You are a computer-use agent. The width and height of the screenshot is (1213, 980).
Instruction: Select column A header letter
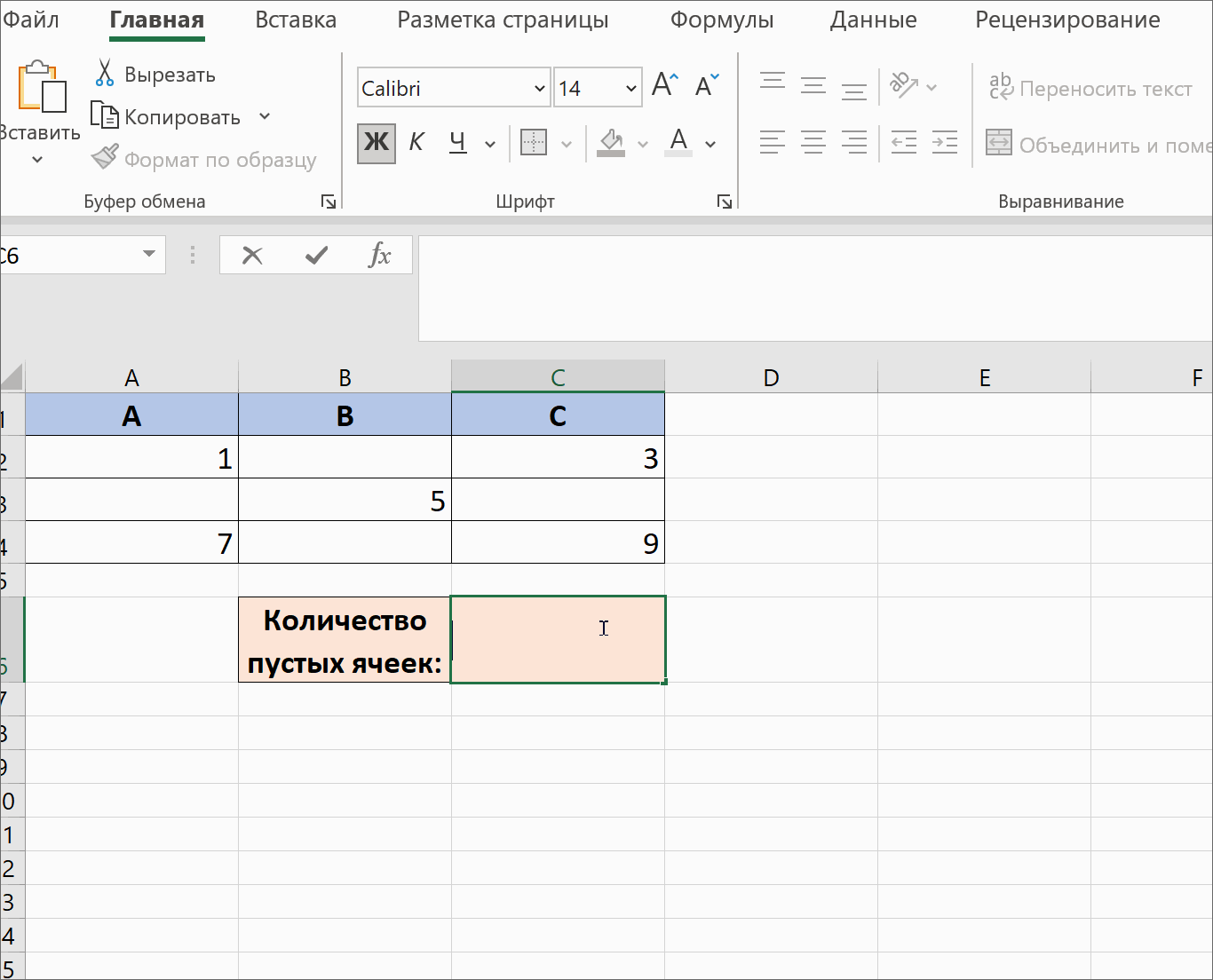coord(131,377)
